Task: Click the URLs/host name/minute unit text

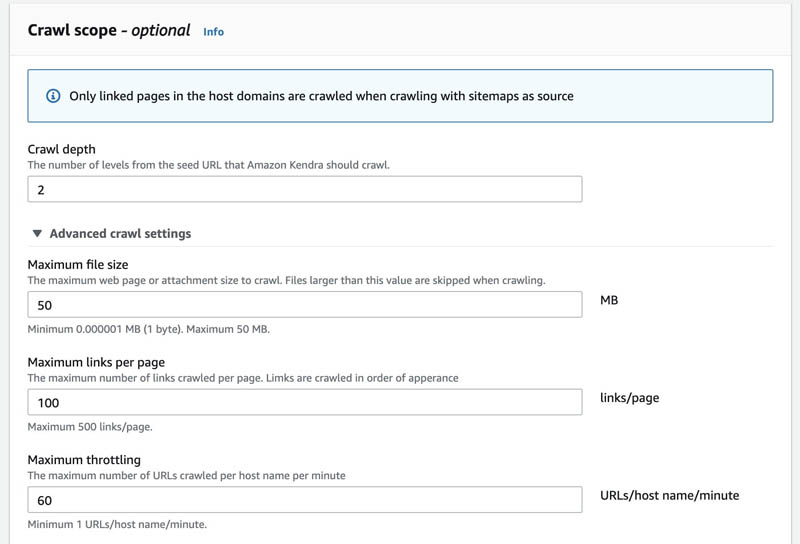Action: [x=669, y=495]
